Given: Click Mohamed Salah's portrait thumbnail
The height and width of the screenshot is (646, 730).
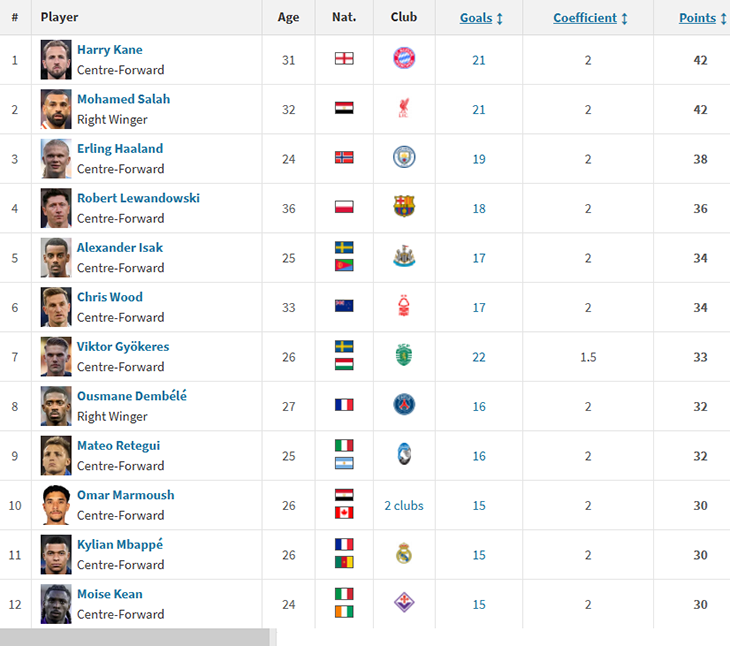Looking at the screenshot, I should [56, 109].
